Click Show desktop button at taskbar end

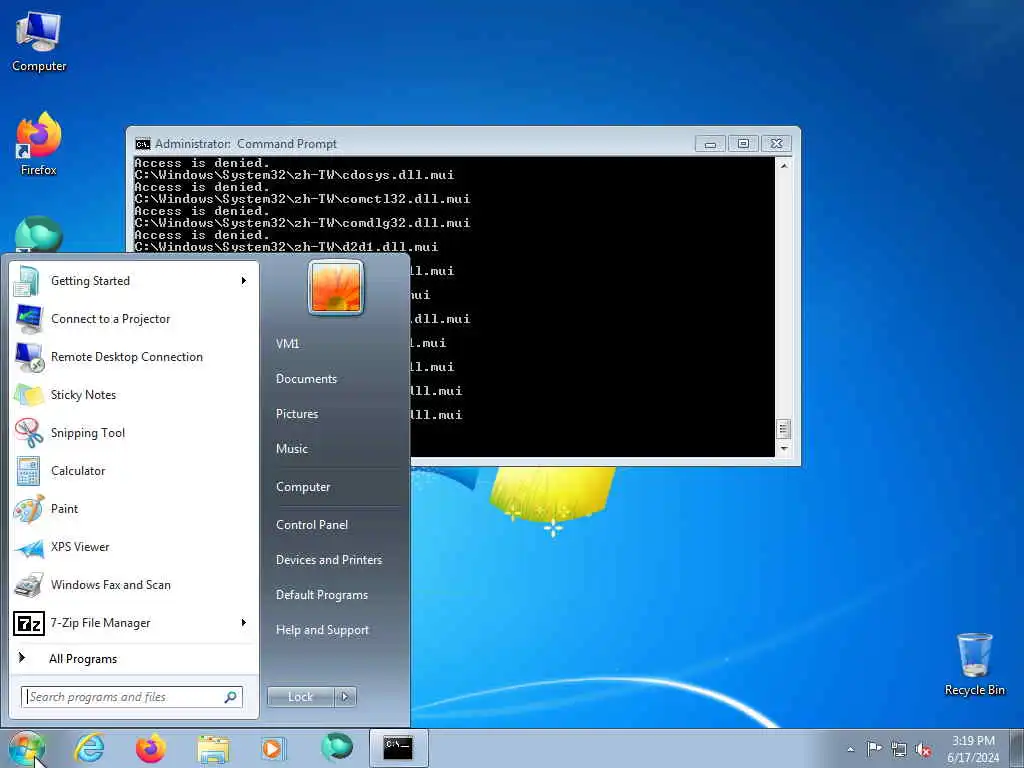click(1017, 748)
